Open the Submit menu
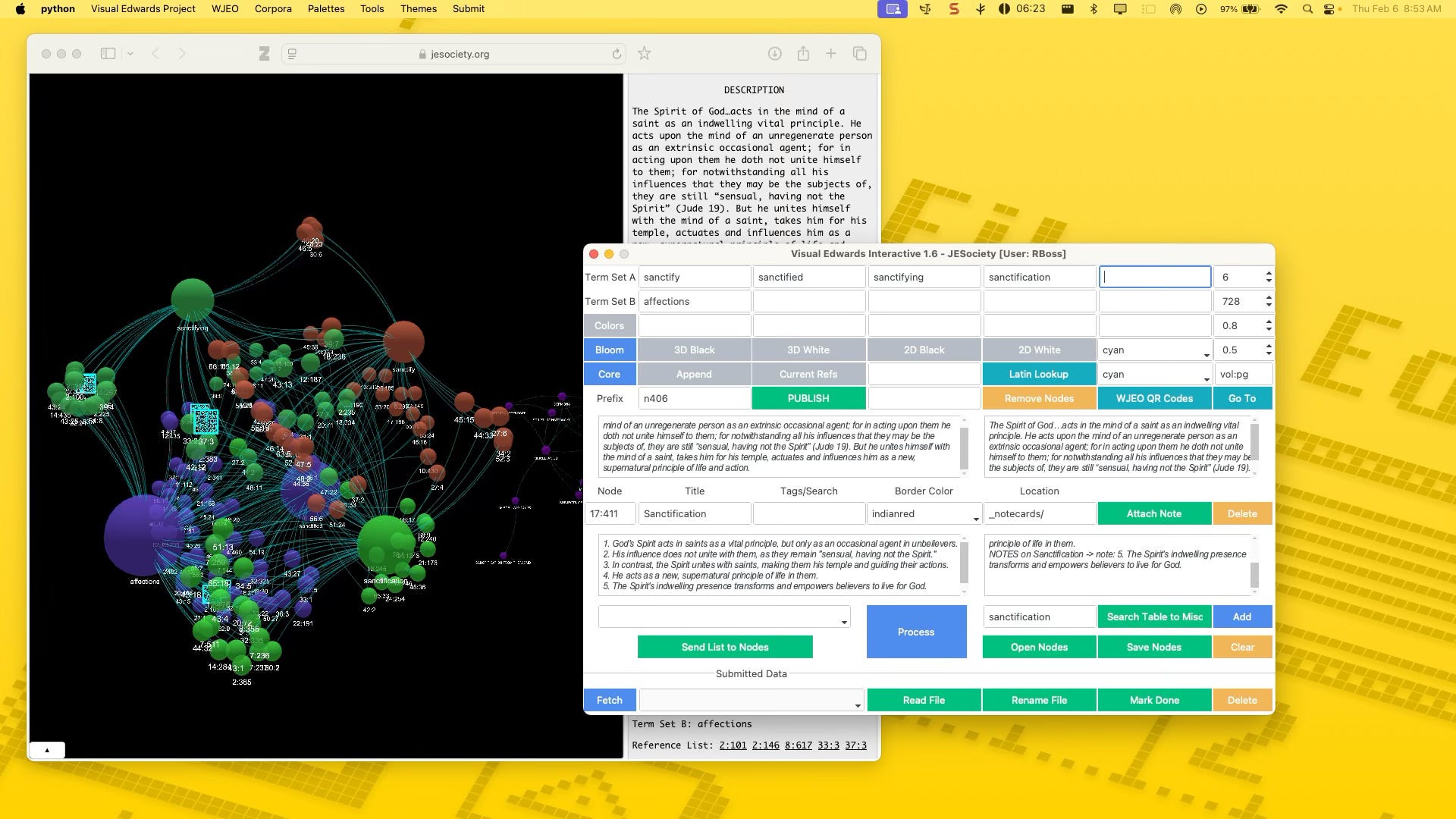Viewport: 1456px width, 819px height. 469,9
